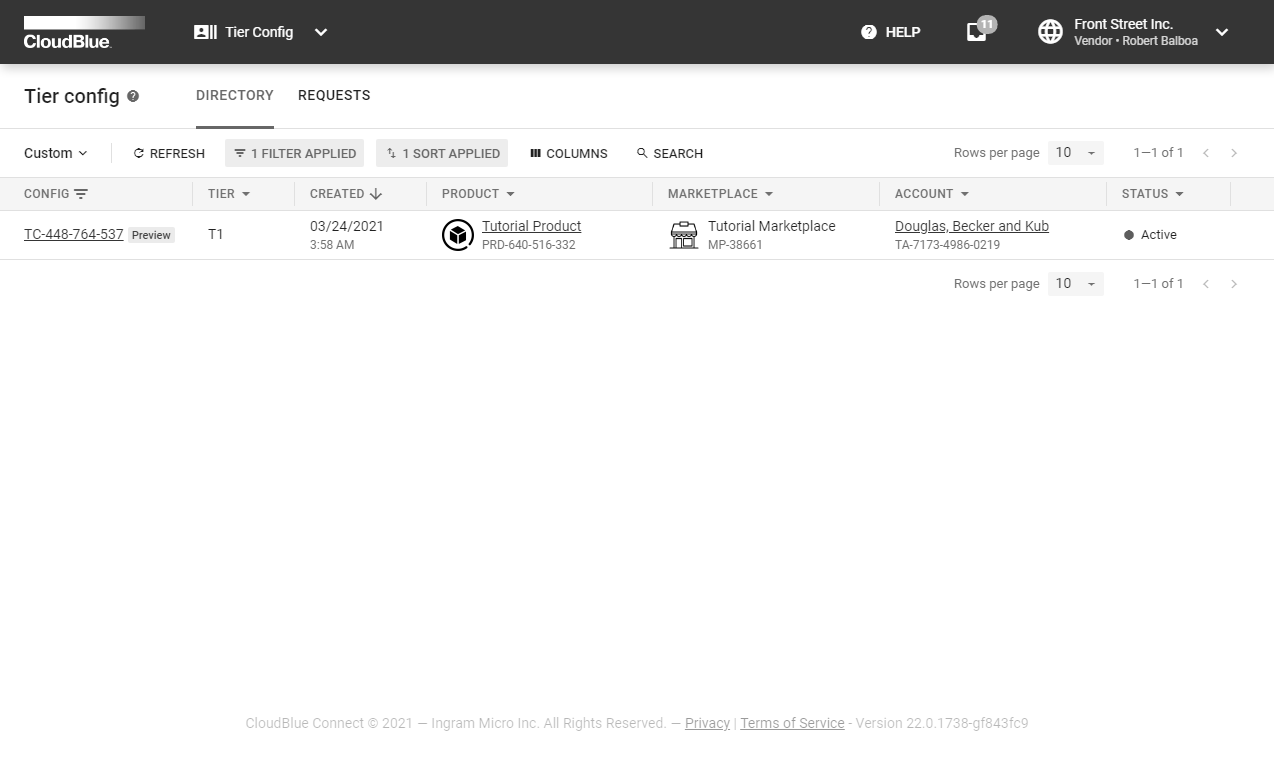This screenshot has height=758, width=1274.
Task: Open the TIER column filter dropdown
Action: (246, 194)
